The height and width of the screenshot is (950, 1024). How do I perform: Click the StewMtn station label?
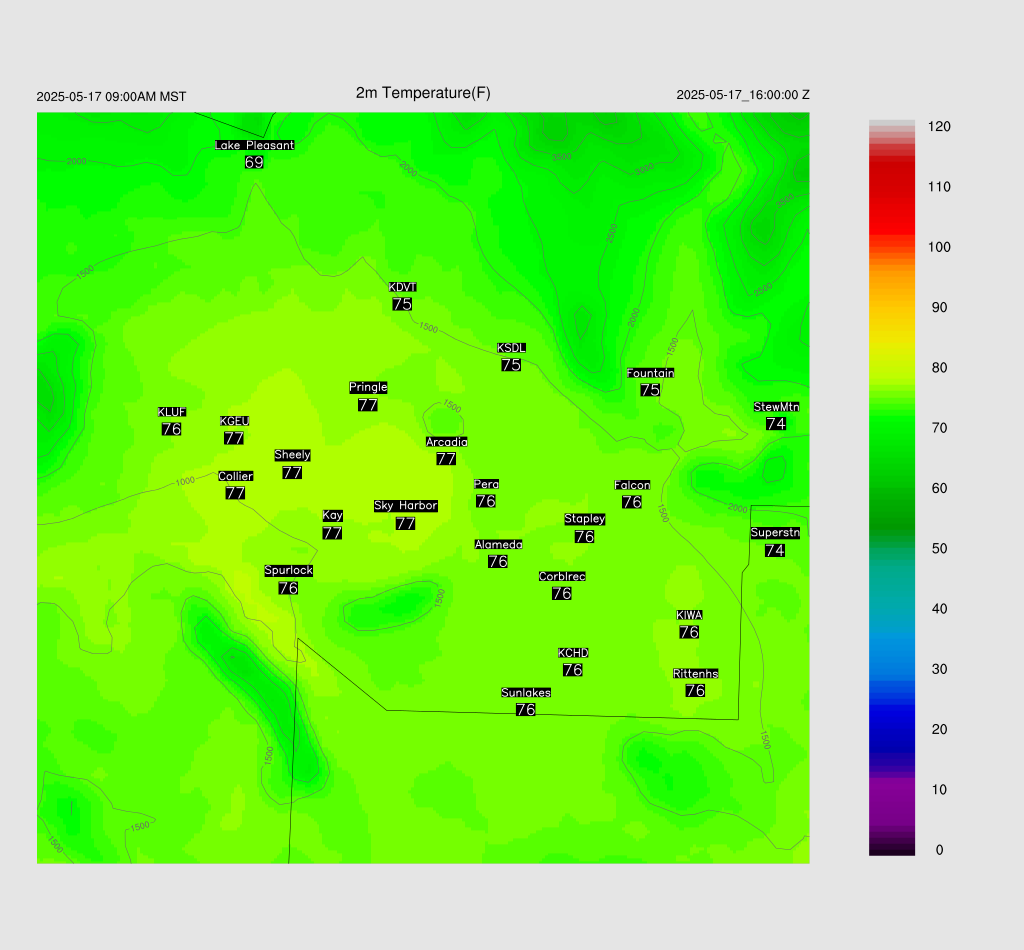click(776, 407)
